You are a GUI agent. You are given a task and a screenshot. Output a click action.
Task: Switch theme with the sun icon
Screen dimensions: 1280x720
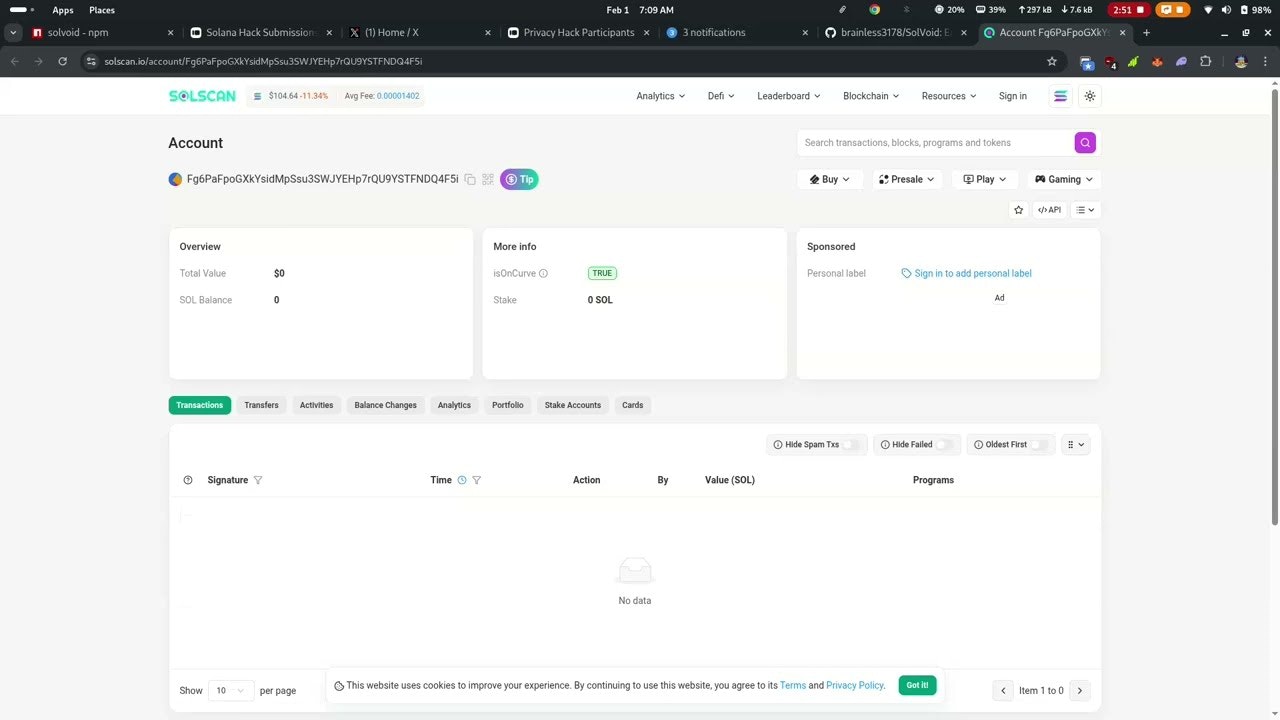1090,96
